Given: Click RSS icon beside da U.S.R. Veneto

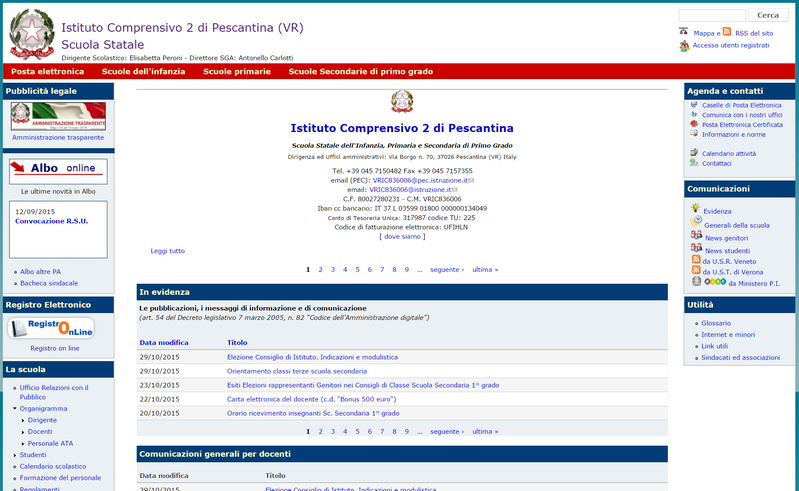Looking at the screenshot, I should (696, 260).
